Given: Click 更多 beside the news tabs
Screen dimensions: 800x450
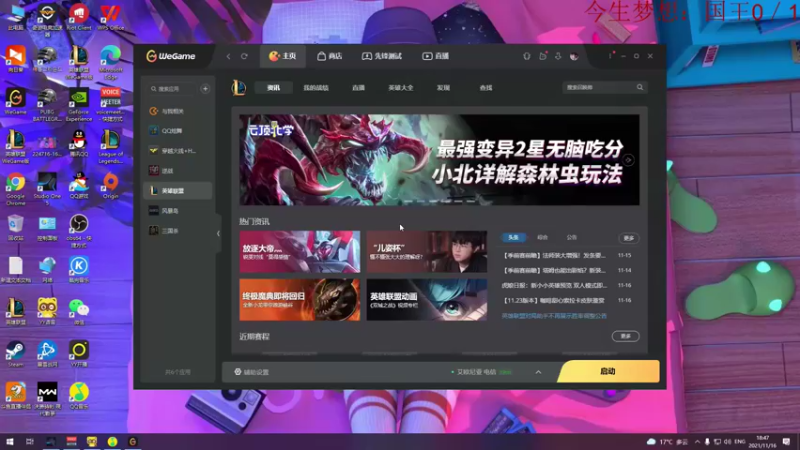Looking at the screenshot, I should [629, 238].
